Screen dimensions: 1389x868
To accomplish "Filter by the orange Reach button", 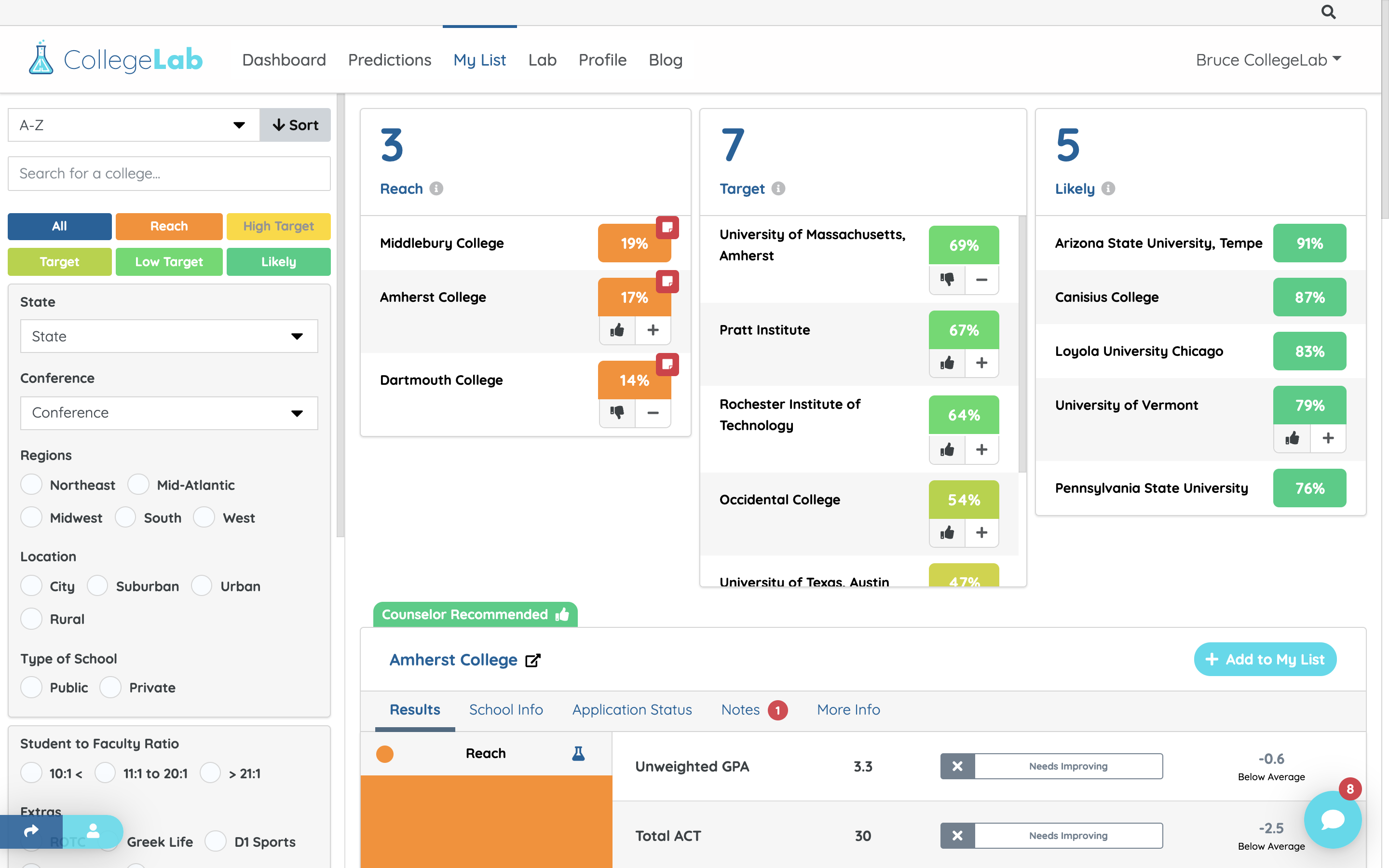I will point(169,226).
